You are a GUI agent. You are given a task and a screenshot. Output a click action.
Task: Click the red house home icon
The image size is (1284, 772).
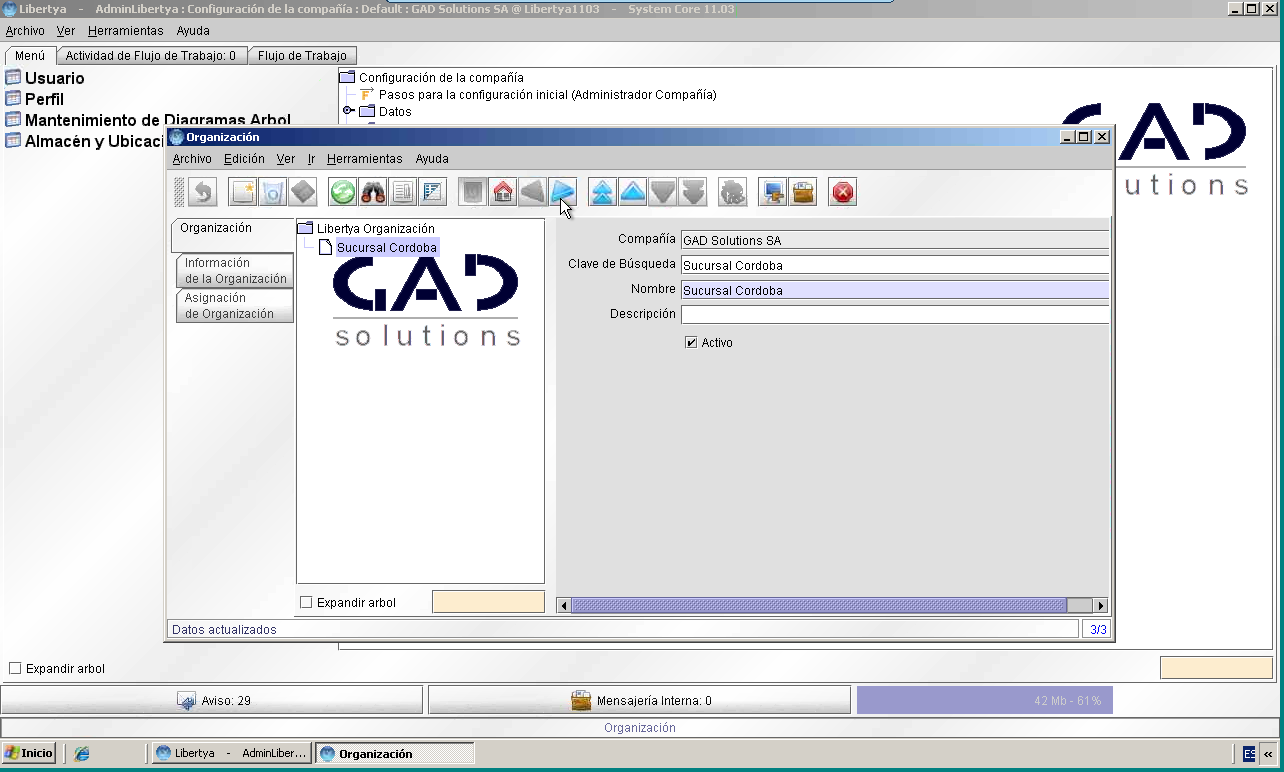(503, 192)
